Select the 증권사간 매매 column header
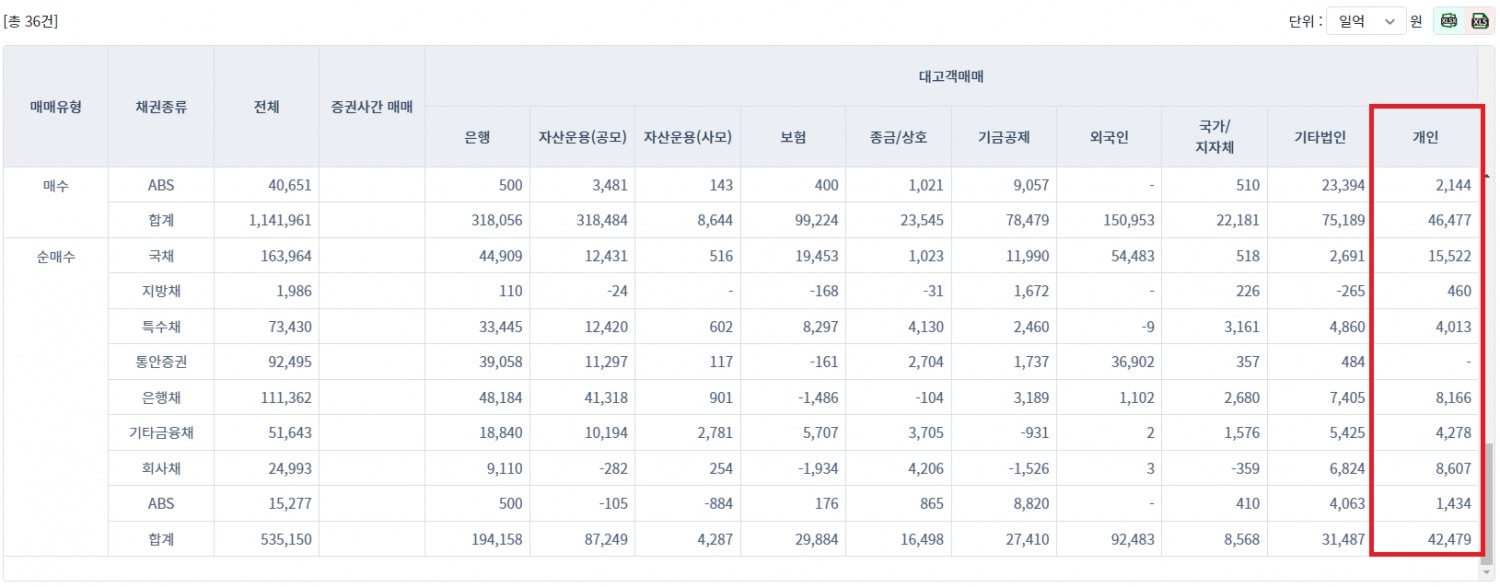Screen dimensions: 1500x587 pyautogui.click(x=372, y=106)
